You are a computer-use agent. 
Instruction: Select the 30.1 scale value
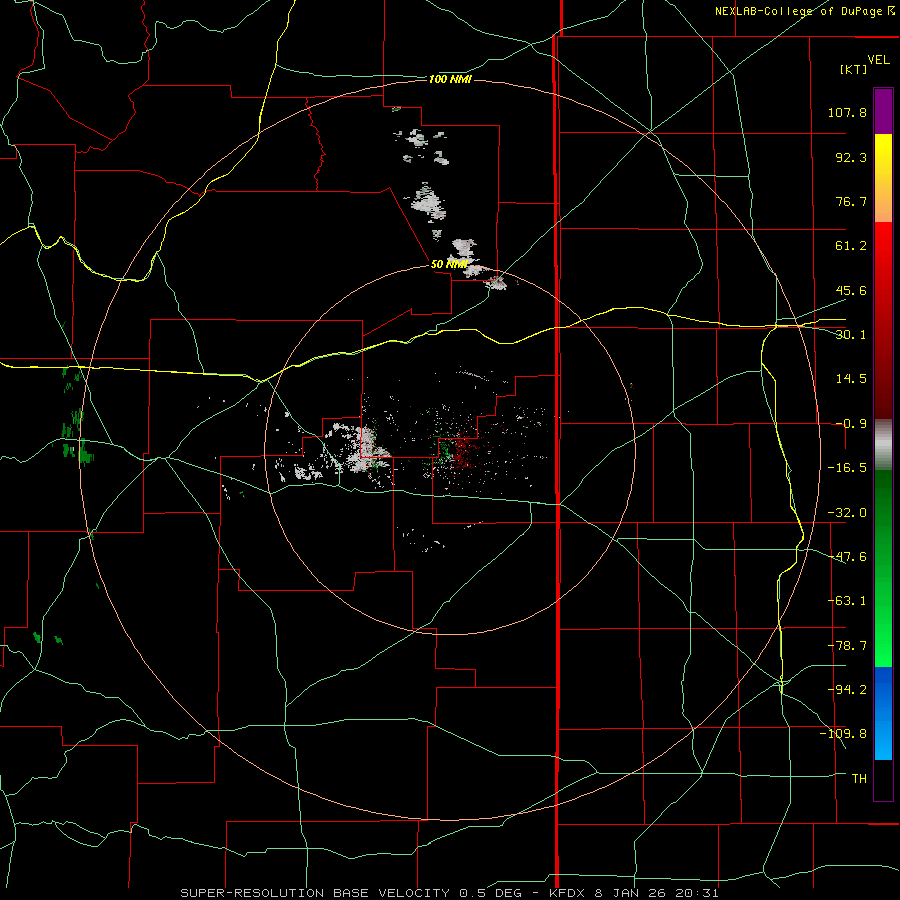coord(851,335)
